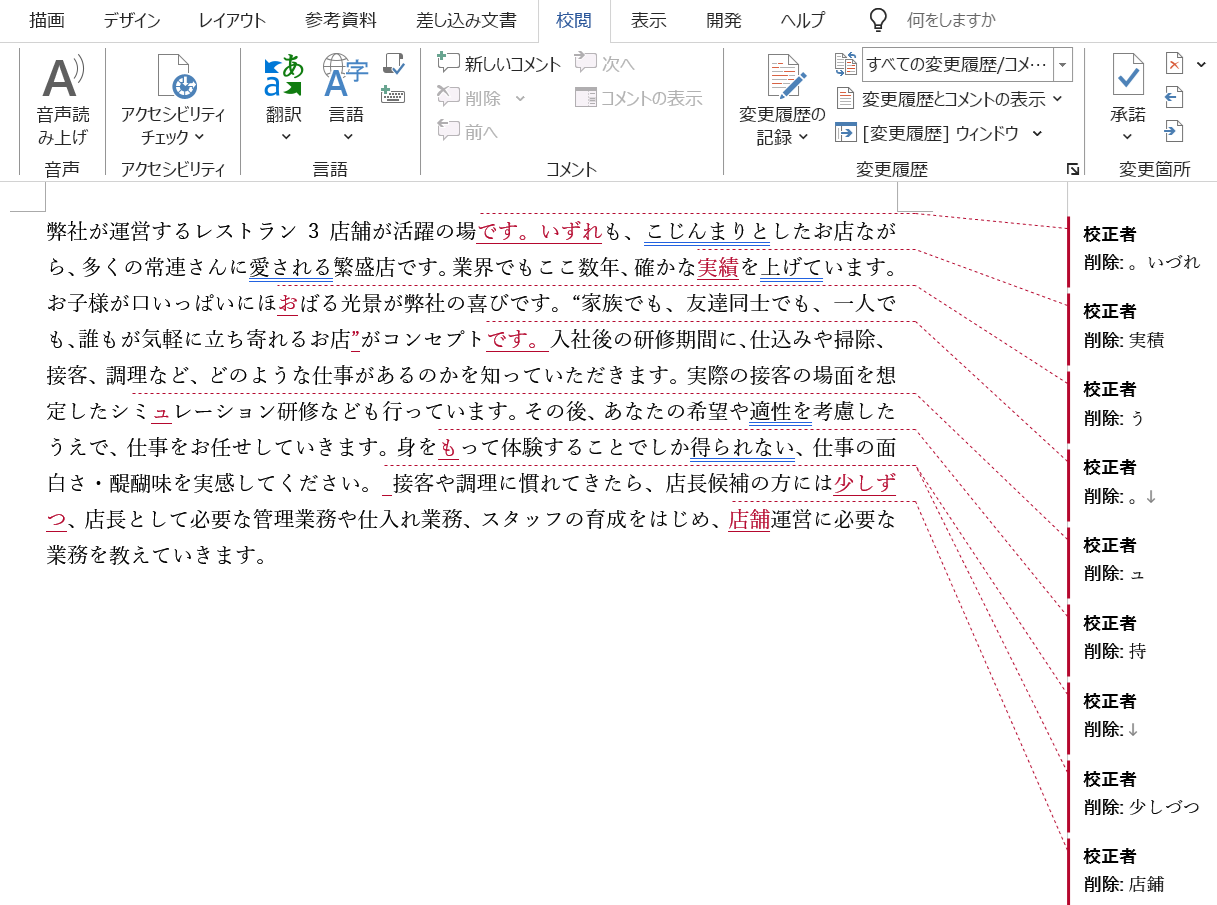Viewport: 1217px width, 905px height.
Task: Click the reject change red X icon
Action: [x=1175, y=65]
